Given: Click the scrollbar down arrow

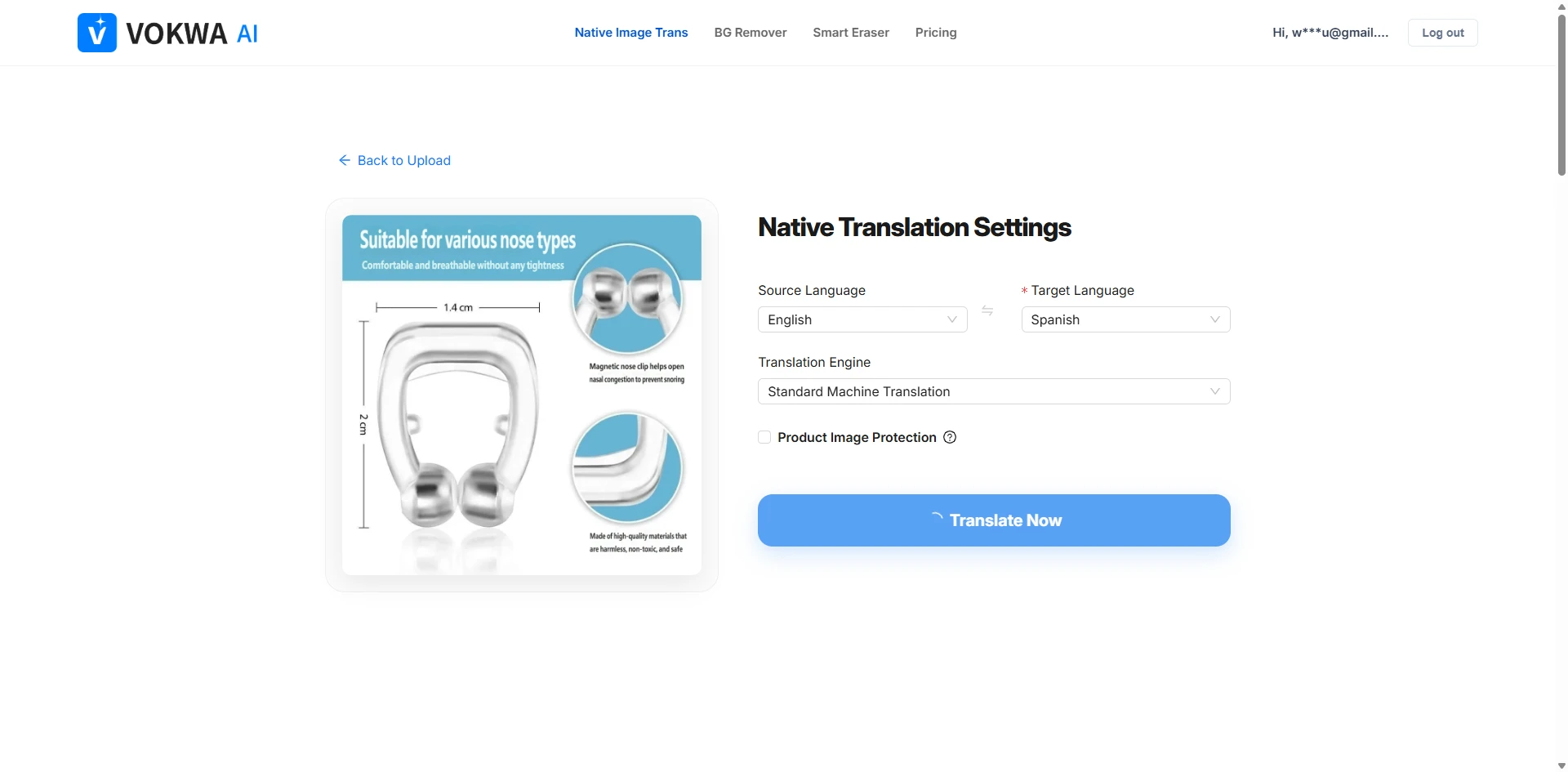Looking at the screenshot, I should [x=1561, y=765].
